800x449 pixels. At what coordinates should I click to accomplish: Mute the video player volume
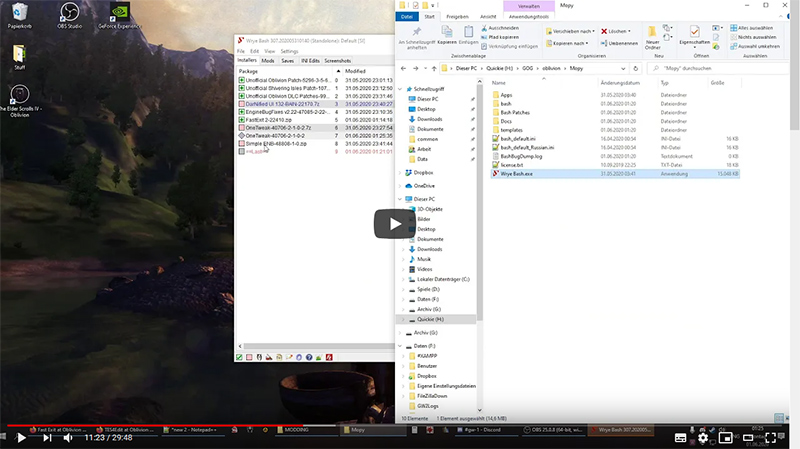point(68,438)
